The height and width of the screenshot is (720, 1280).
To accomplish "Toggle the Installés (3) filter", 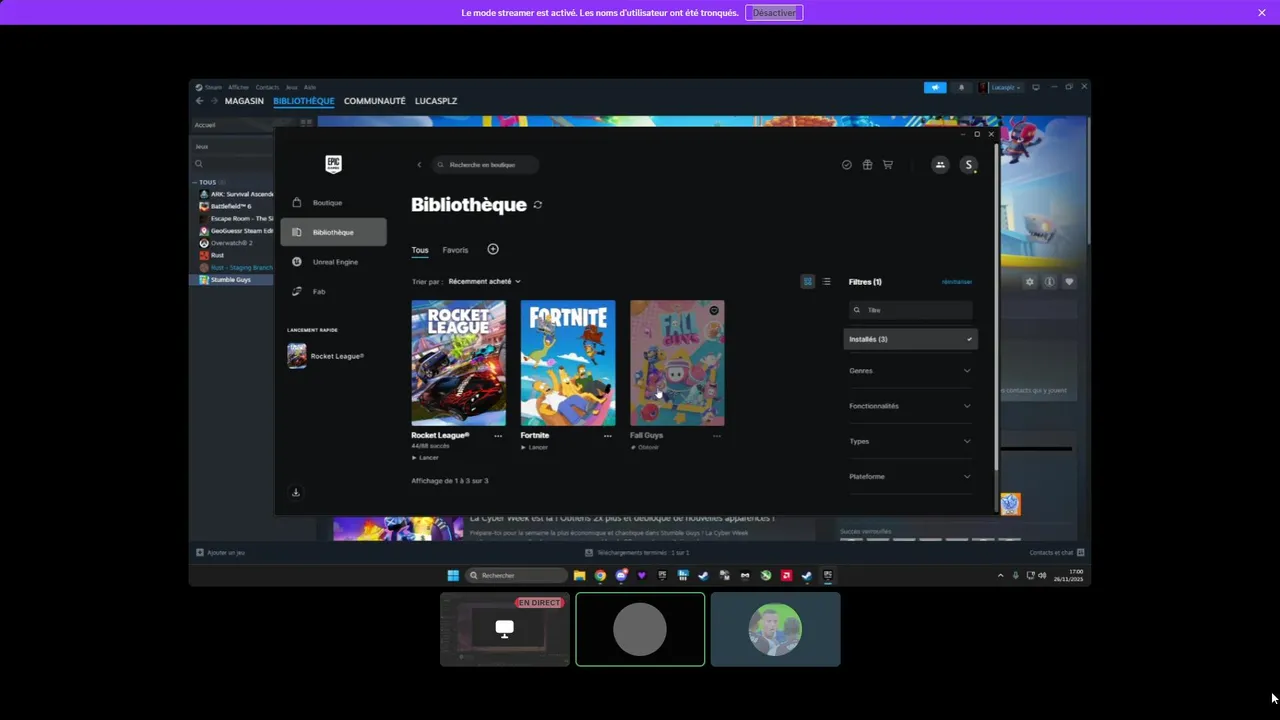I will pyautogui.click(x=911, y=339).
